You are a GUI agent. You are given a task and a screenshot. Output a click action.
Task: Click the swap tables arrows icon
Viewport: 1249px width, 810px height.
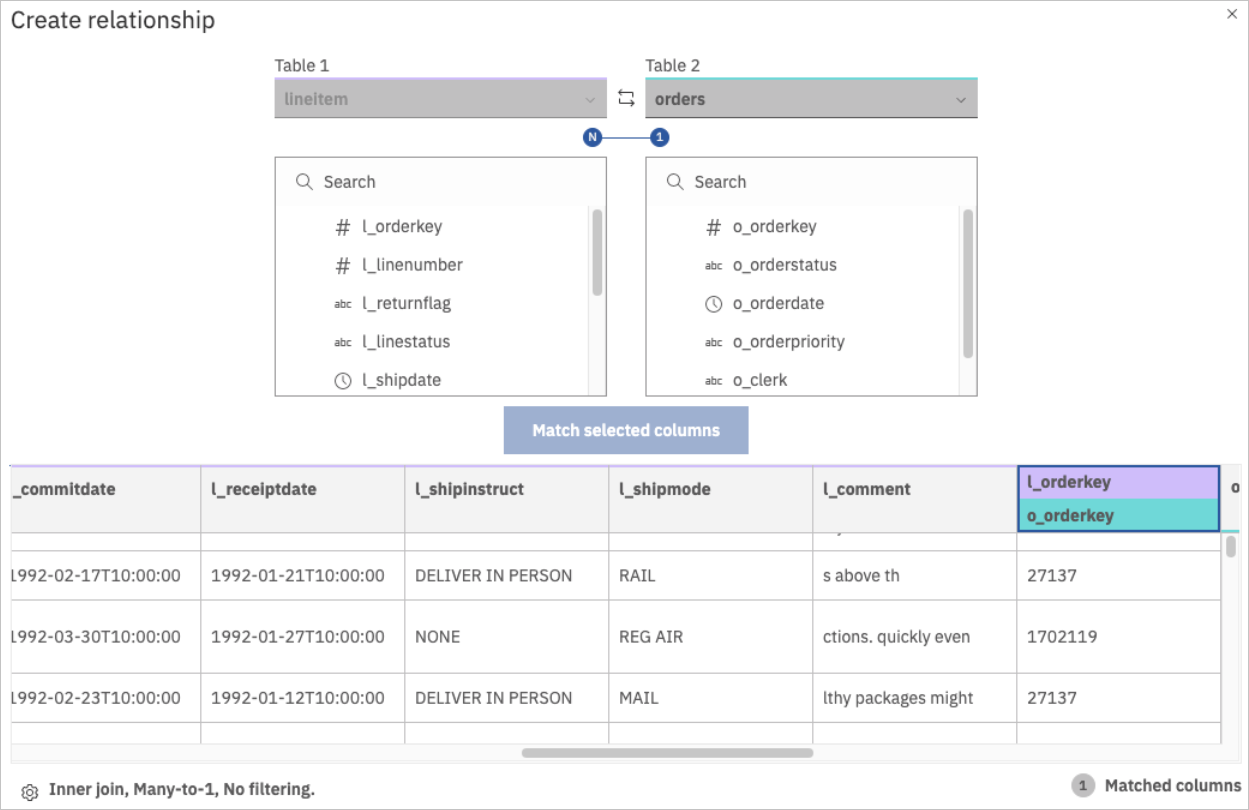626,98
